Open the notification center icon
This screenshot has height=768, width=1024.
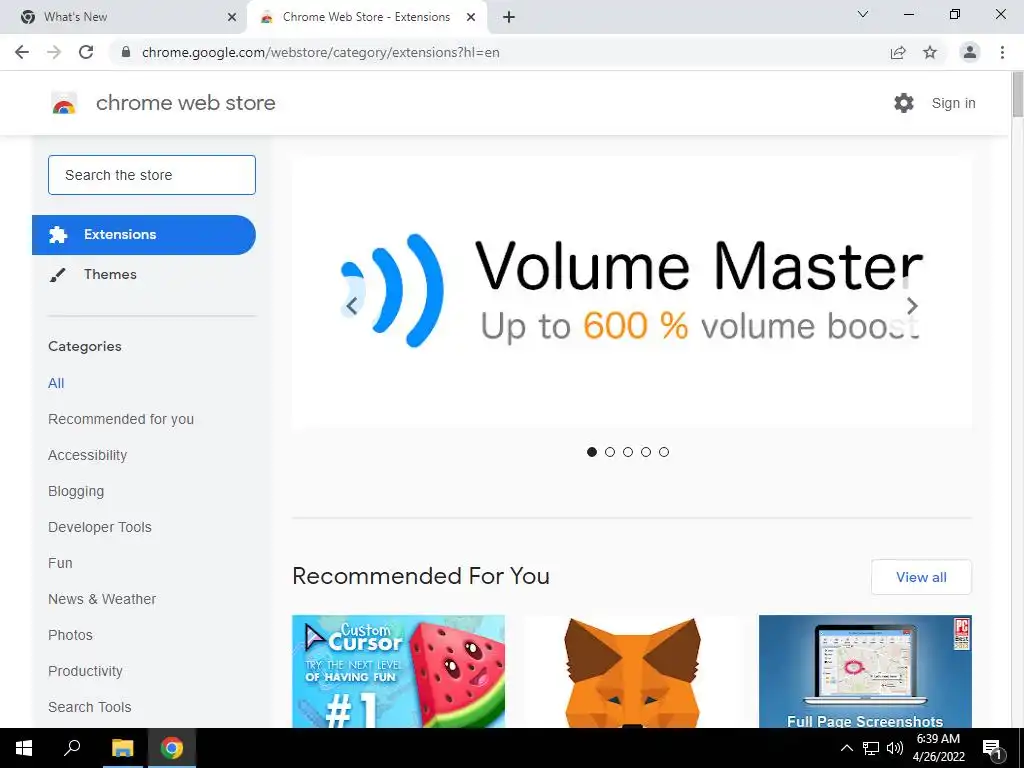pyautogui.click(x=992, y=748)
